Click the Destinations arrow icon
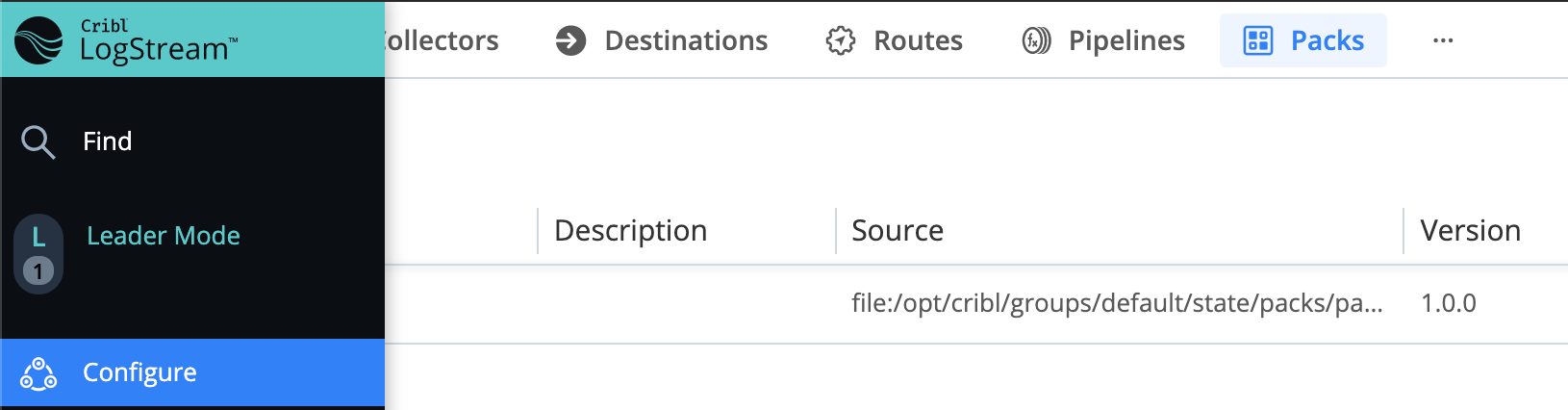 click(x=570, y=40)
